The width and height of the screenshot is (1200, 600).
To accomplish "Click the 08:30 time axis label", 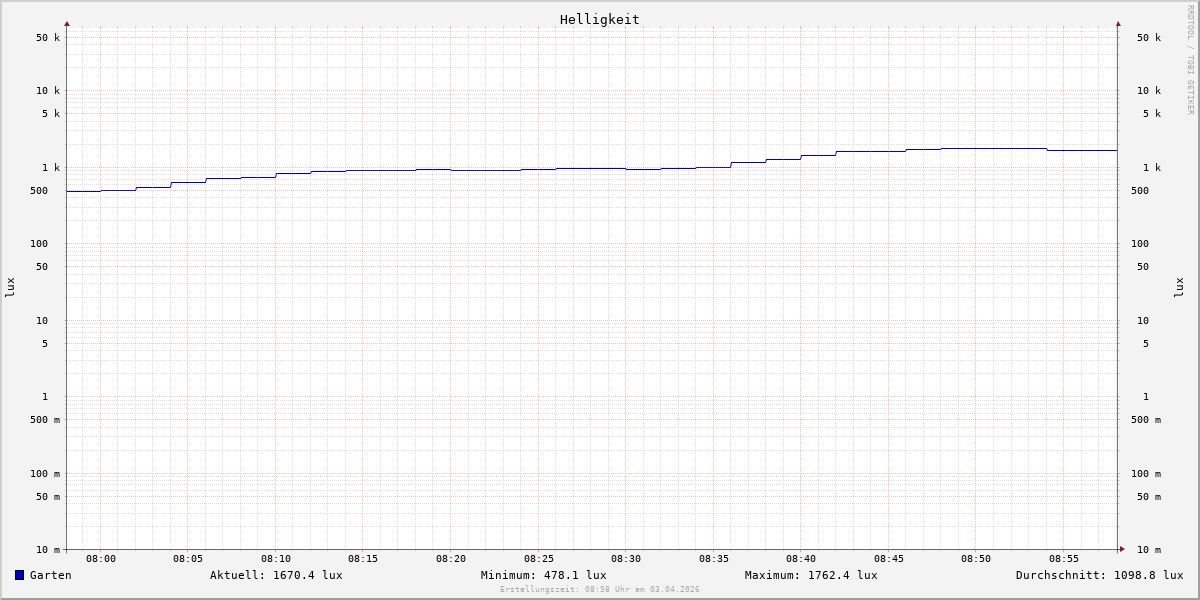I will [x=626, y=559].
